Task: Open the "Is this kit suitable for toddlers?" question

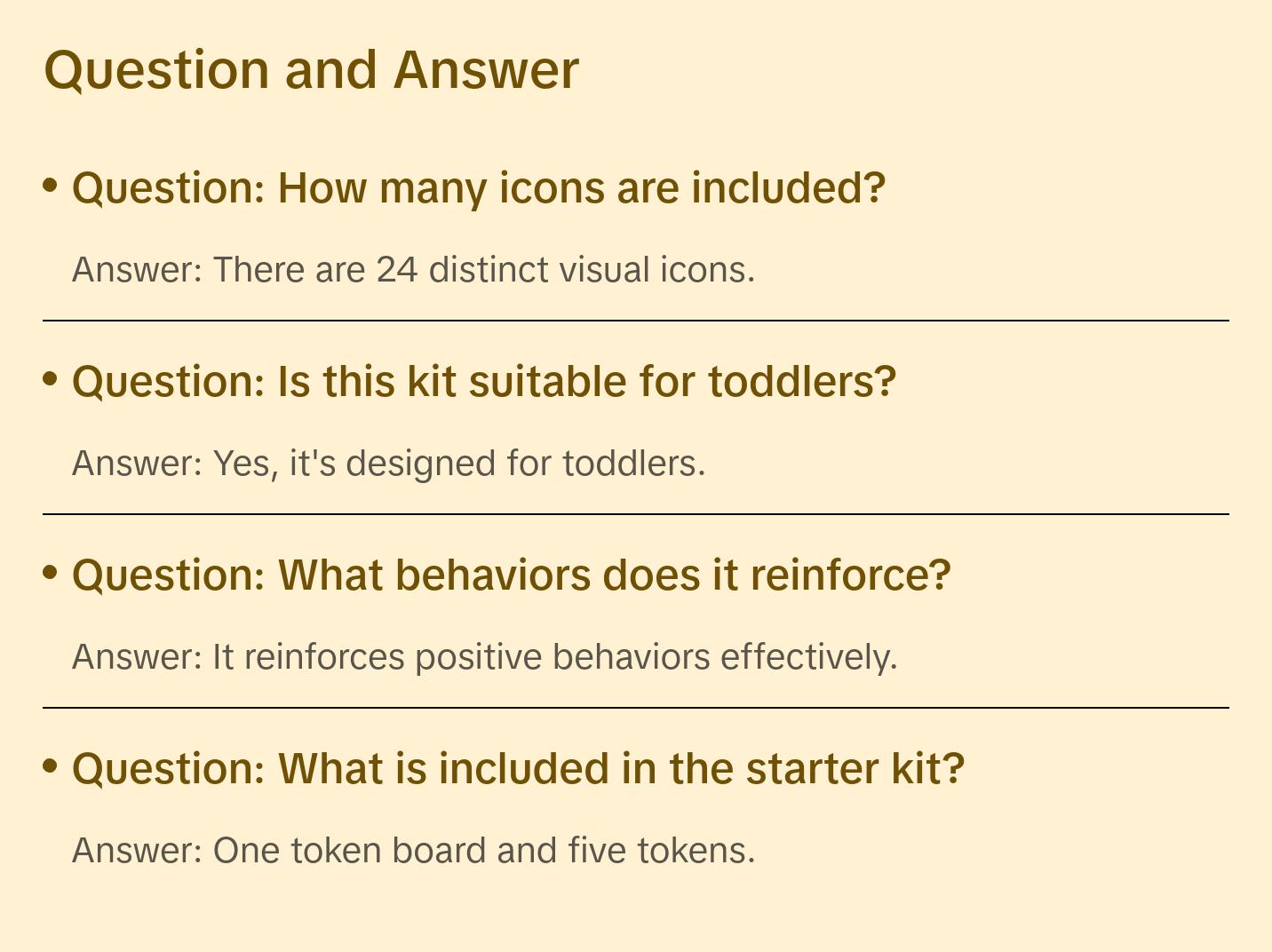Action: [x=484, y=381]
